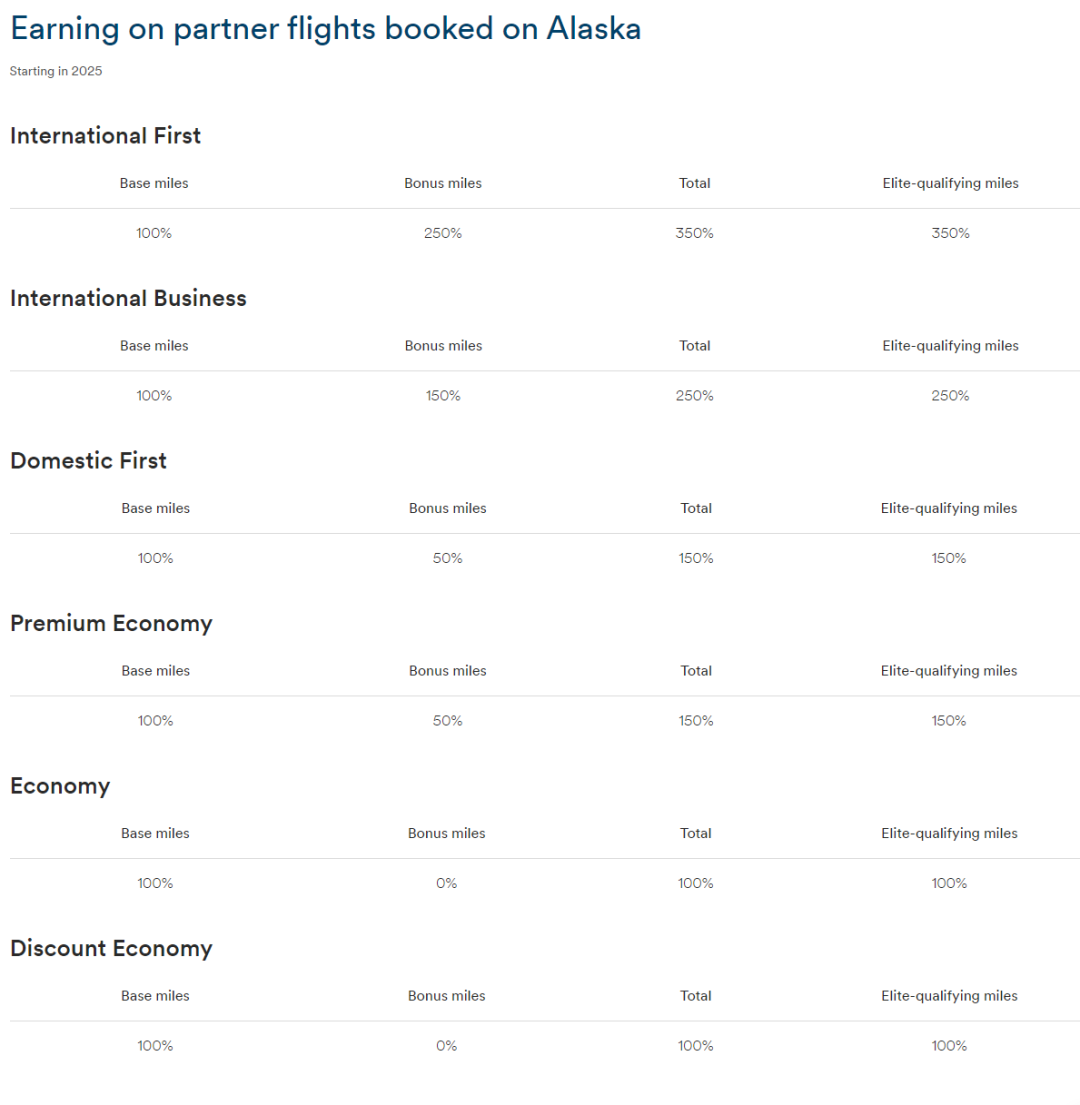Click the Premium Economy section heading

point(111,623)
